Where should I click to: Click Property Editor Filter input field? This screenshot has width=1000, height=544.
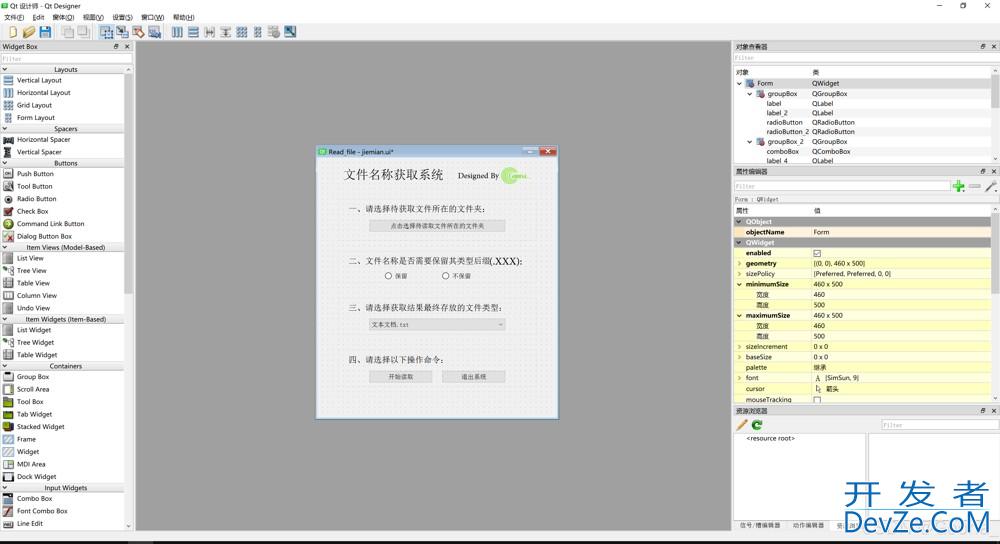click(x=842, y=186)
